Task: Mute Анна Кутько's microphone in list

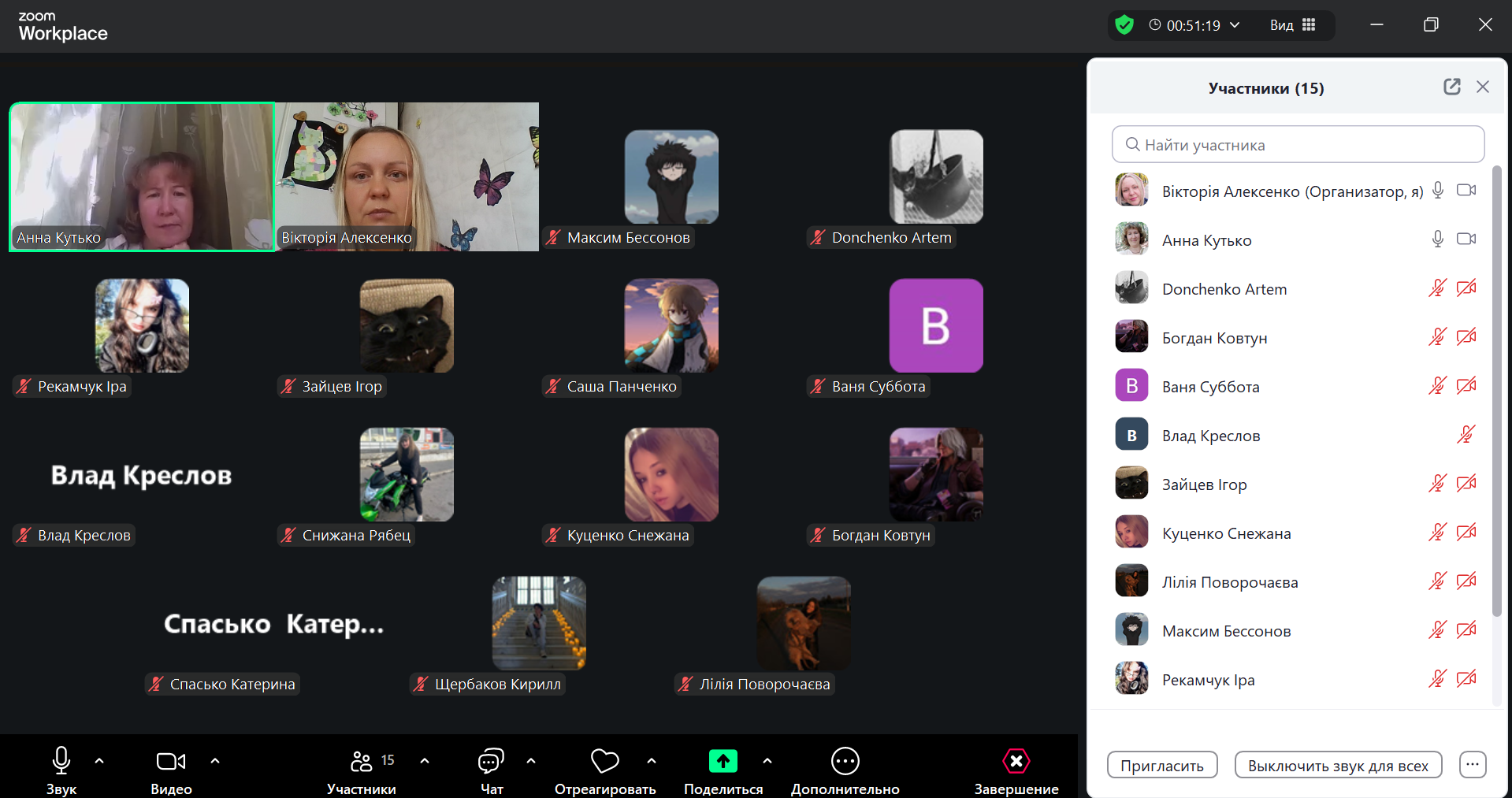Action: coord(1437,239)
